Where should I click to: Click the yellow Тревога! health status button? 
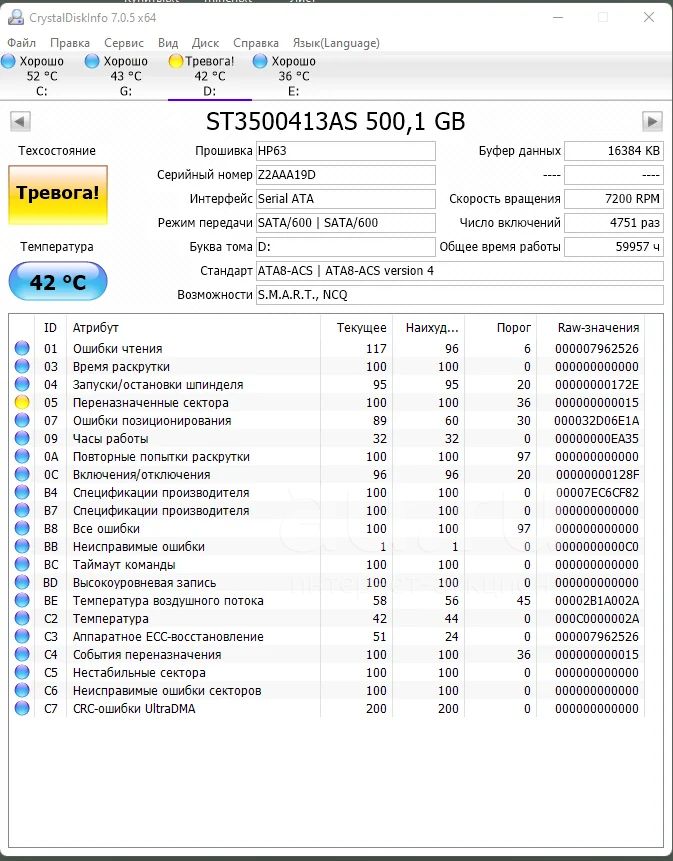[x=58, y=195]
